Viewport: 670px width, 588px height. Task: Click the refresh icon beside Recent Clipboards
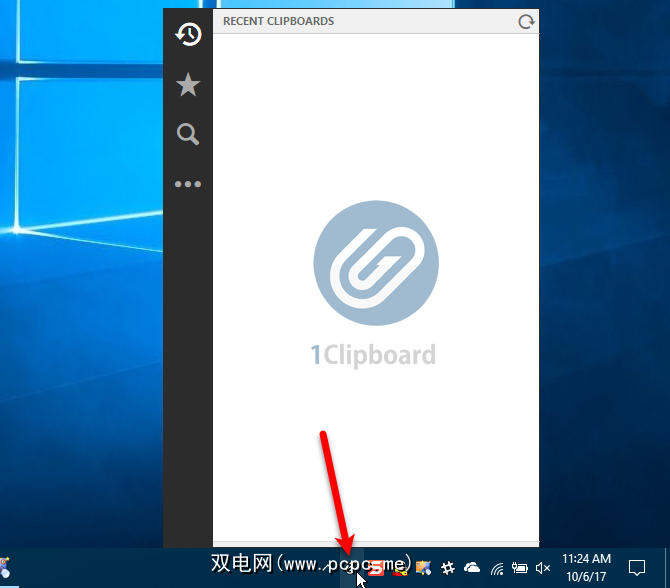526,21
